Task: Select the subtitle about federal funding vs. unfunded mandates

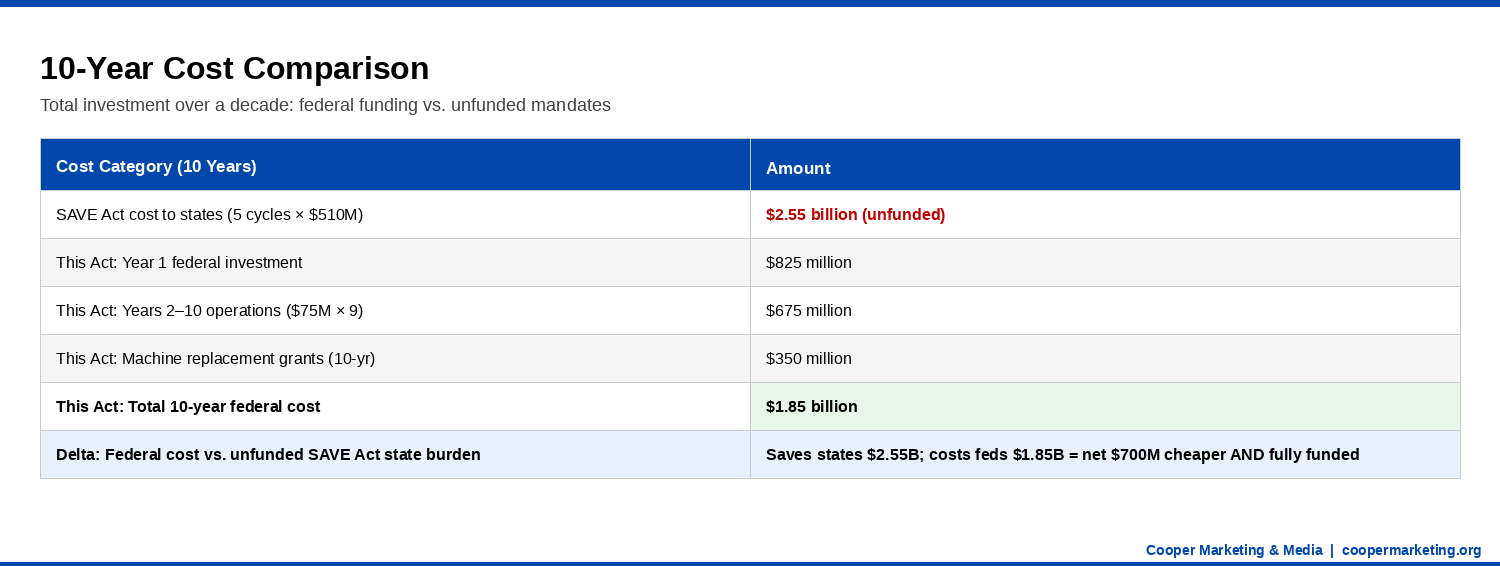Action: click(x=325, y=105)
